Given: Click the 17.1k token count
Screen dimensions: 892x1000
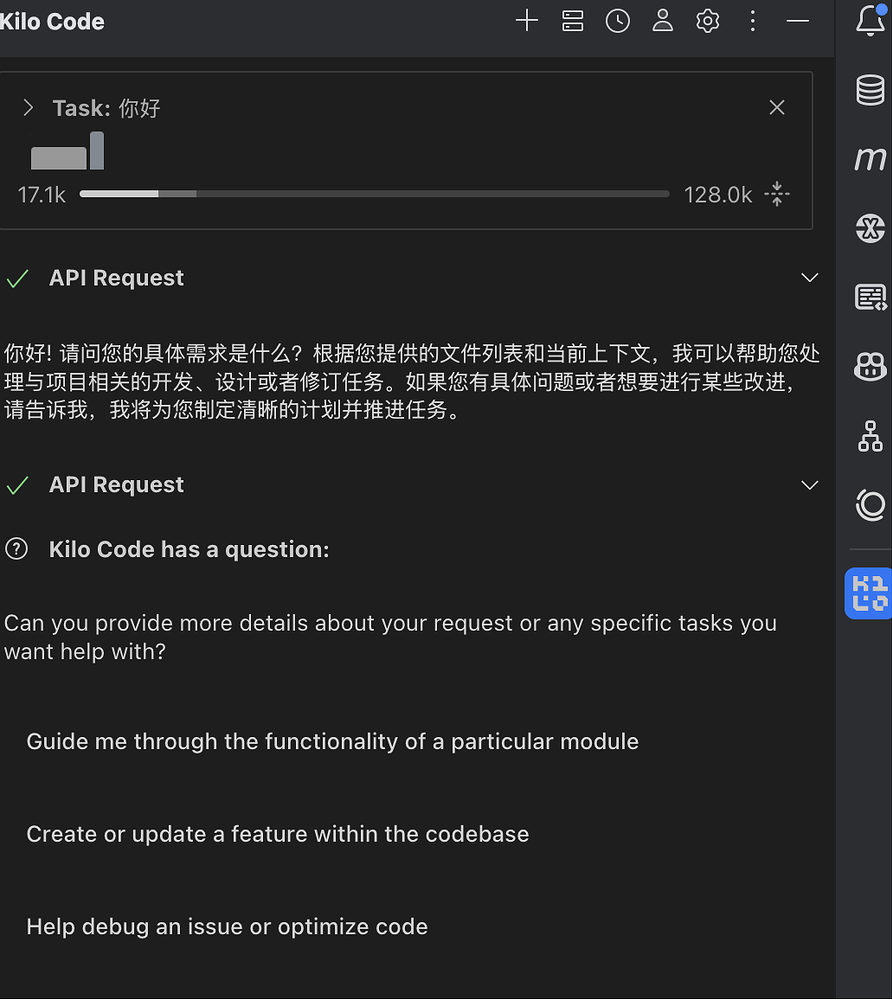Looking at the screenshot, I should (41, 195).
